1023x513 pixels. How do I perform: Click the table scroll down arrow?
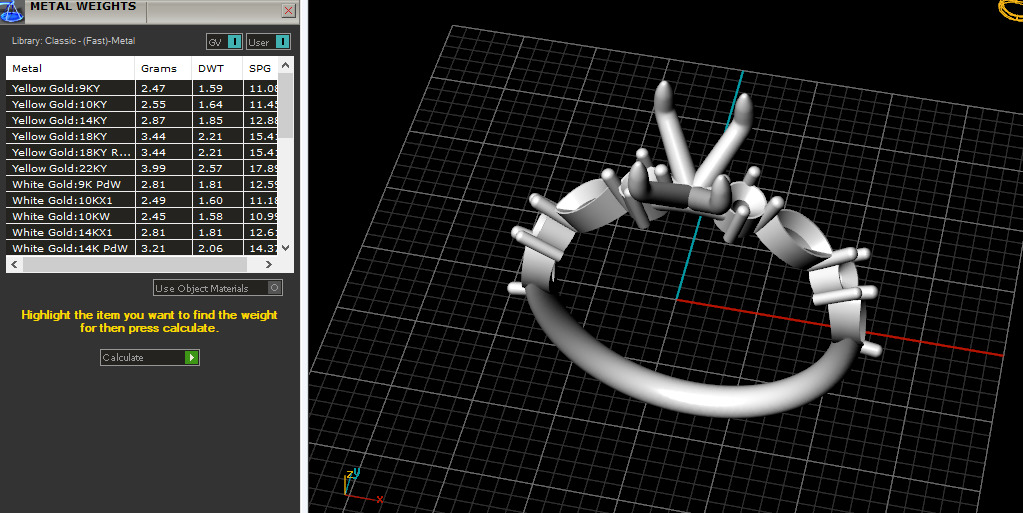(x=285, y=248)
